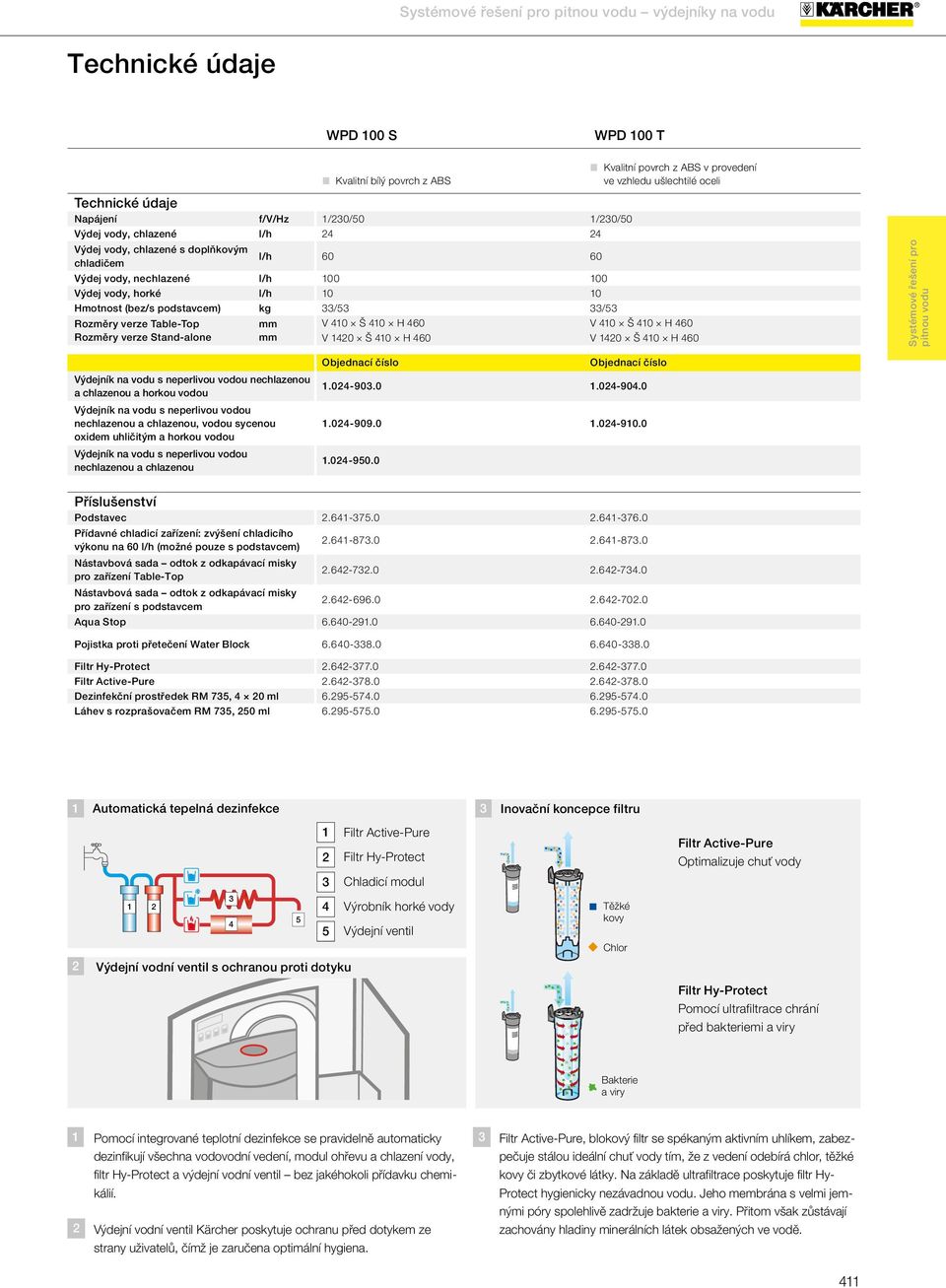Click numbered box 4 beside Výrobník horké vody
946x1288 pixels.
click(326, 907)
